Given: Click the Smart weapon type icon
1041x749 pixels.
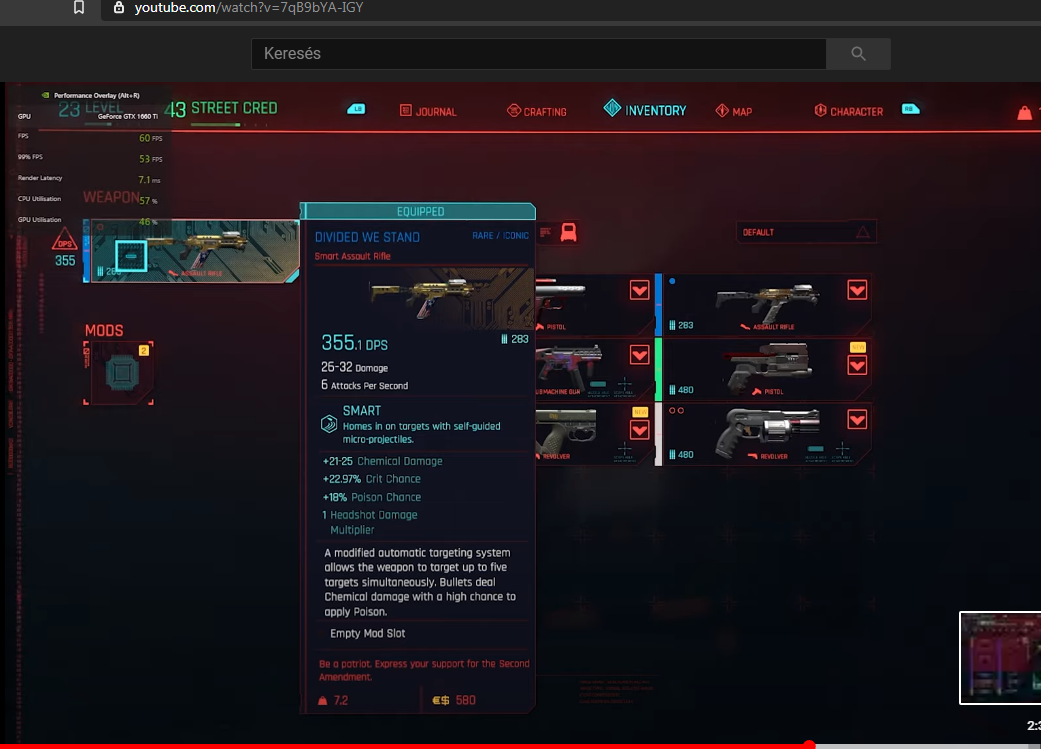Looking at the screenshot, I should [x=329, y=424].
